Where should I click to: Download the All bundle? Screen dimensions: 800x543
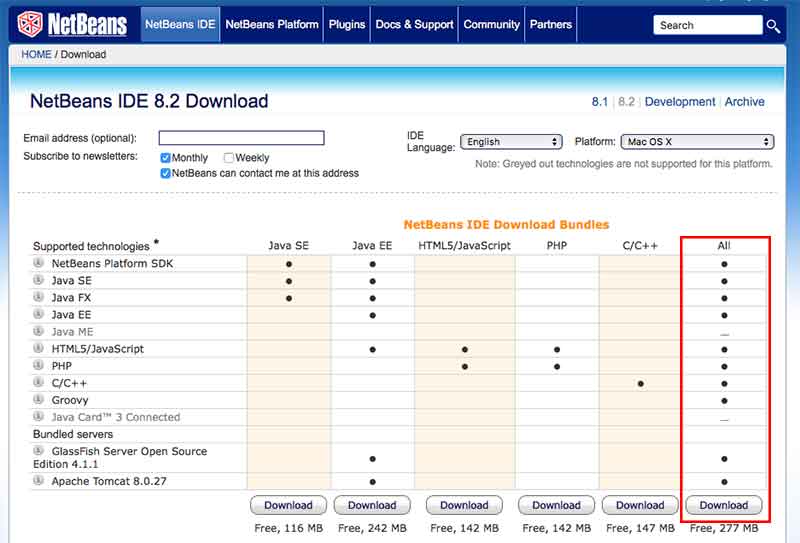pyautogui.click(x=724, y=505)
